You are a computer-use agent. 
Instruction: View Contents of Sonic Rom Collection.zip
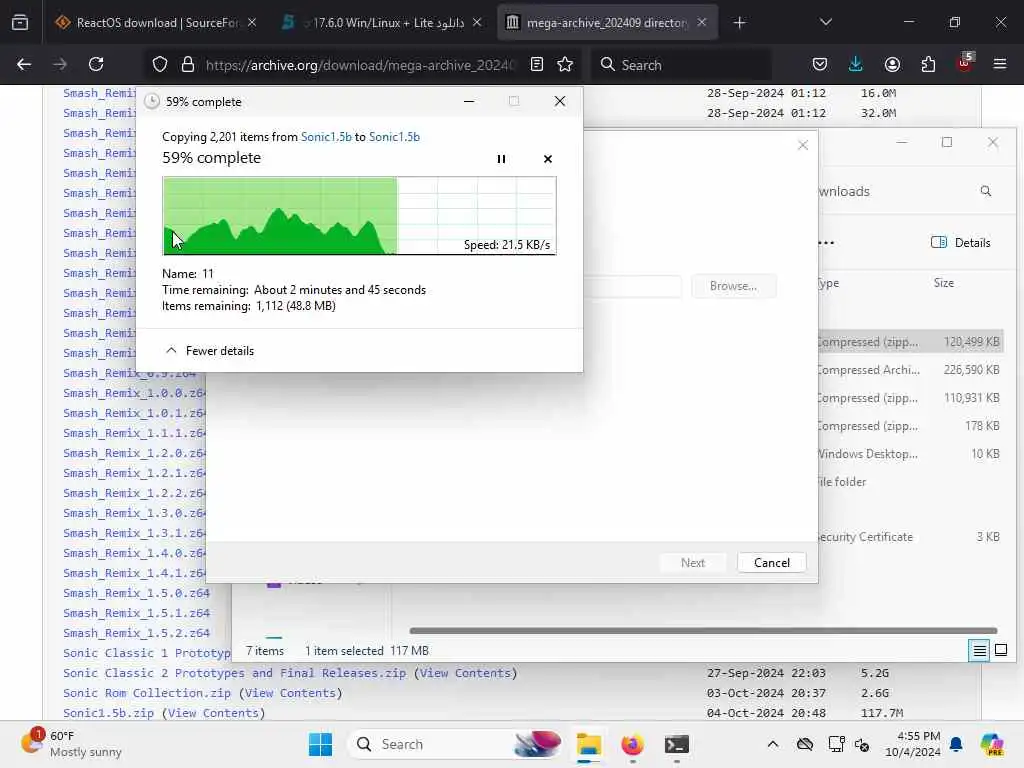tap(290, 693)
